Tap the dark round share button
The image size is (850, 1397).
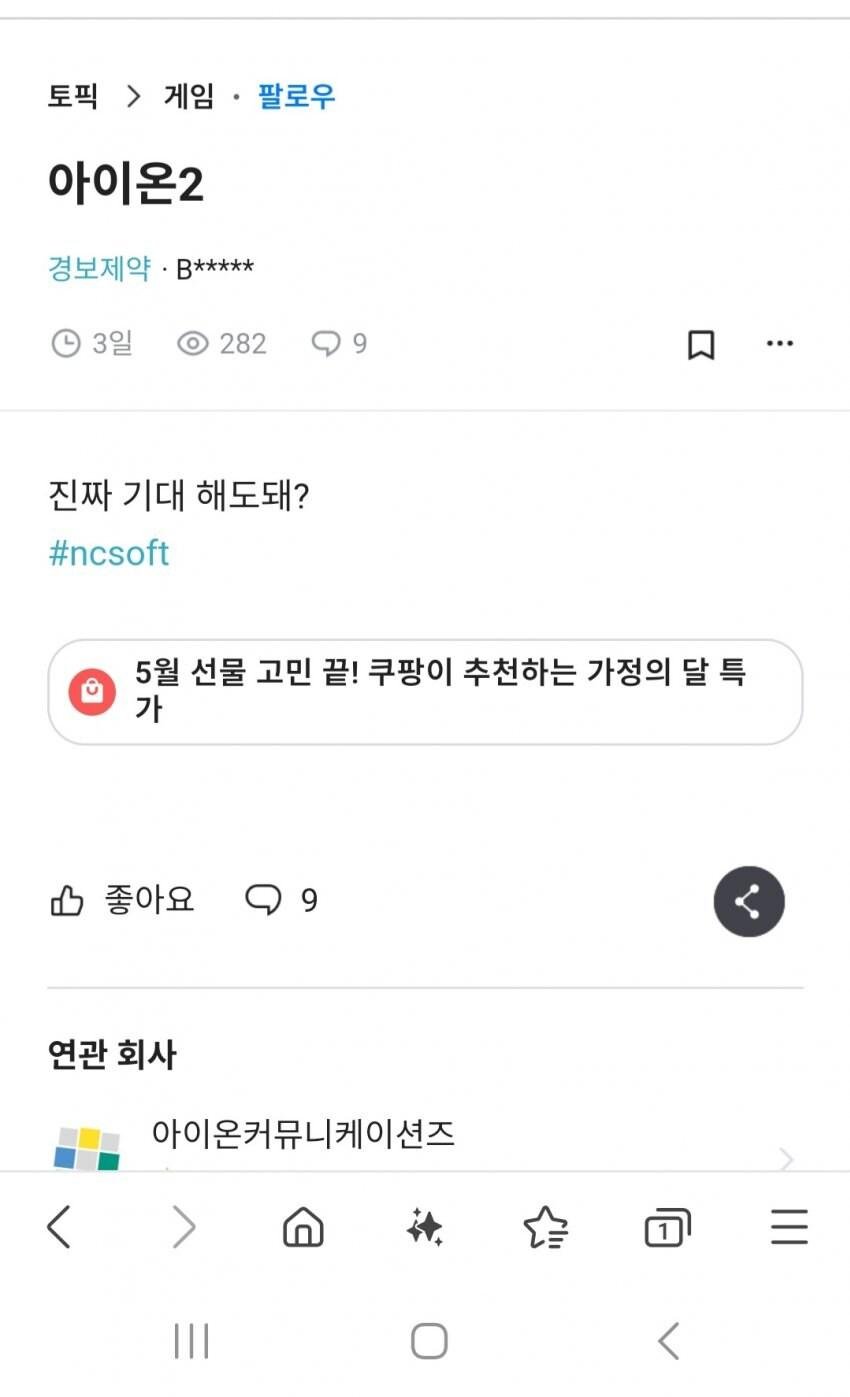[748, 901]
